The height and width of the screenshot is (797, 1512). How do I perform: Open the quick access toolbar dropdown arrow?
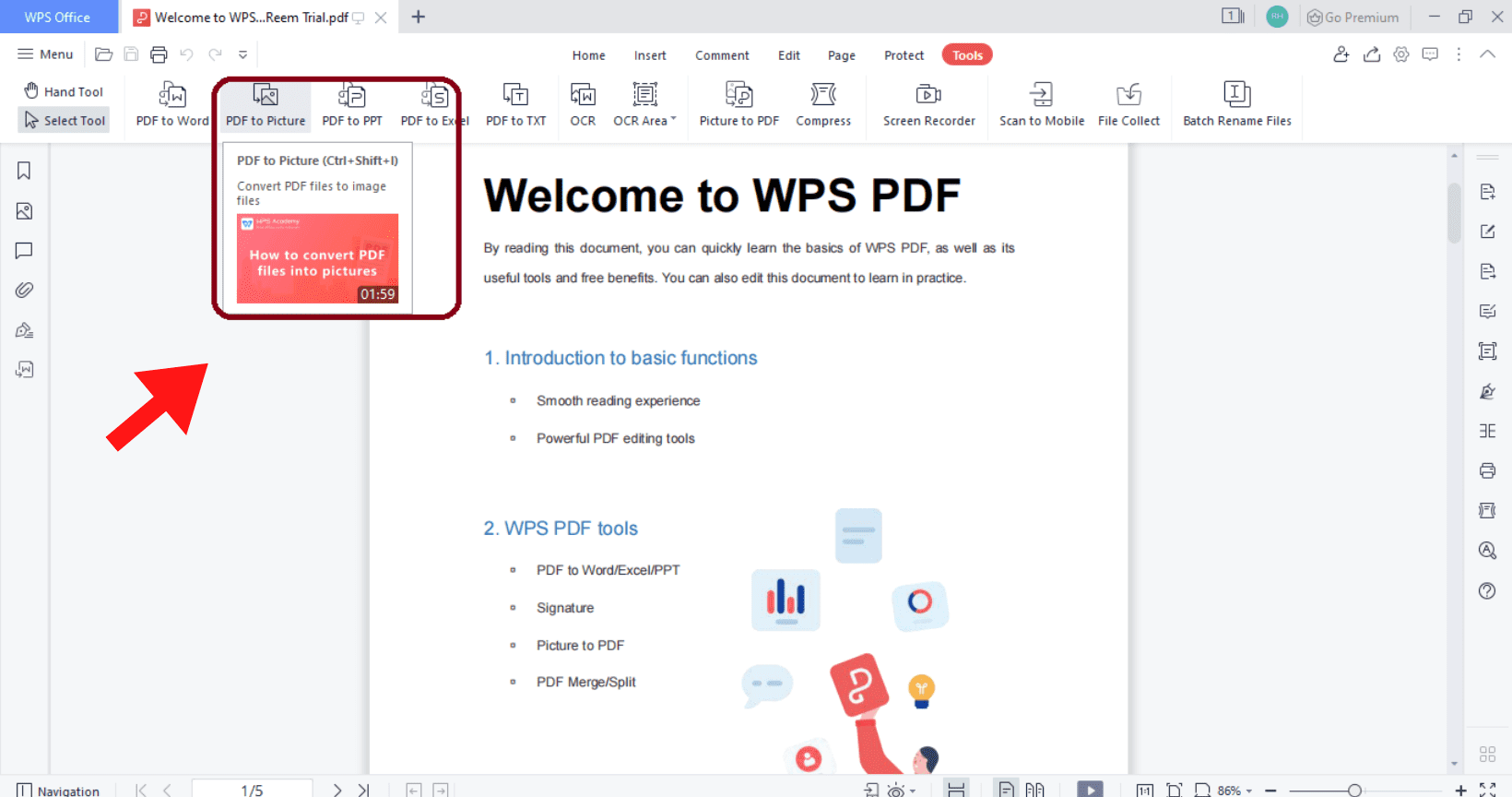[x=242, y=54]
